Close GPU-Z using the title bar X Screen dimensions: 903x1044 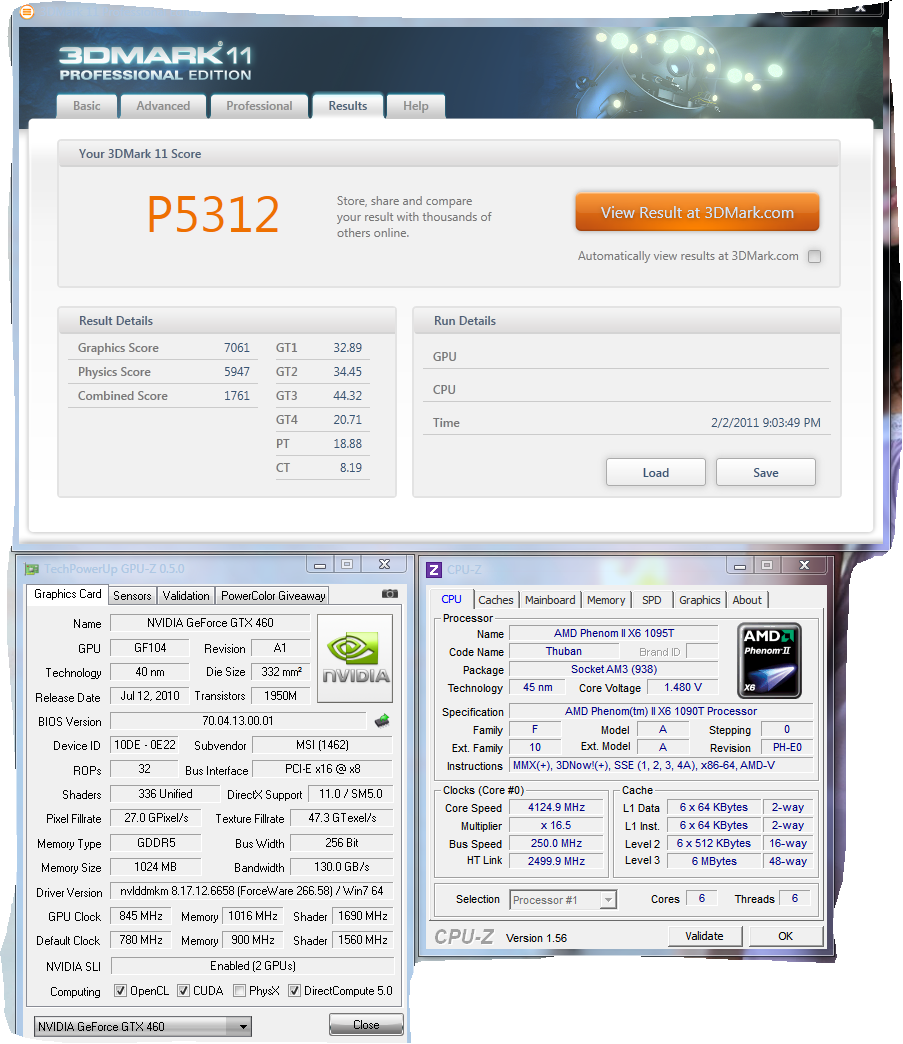coord(384,565)
